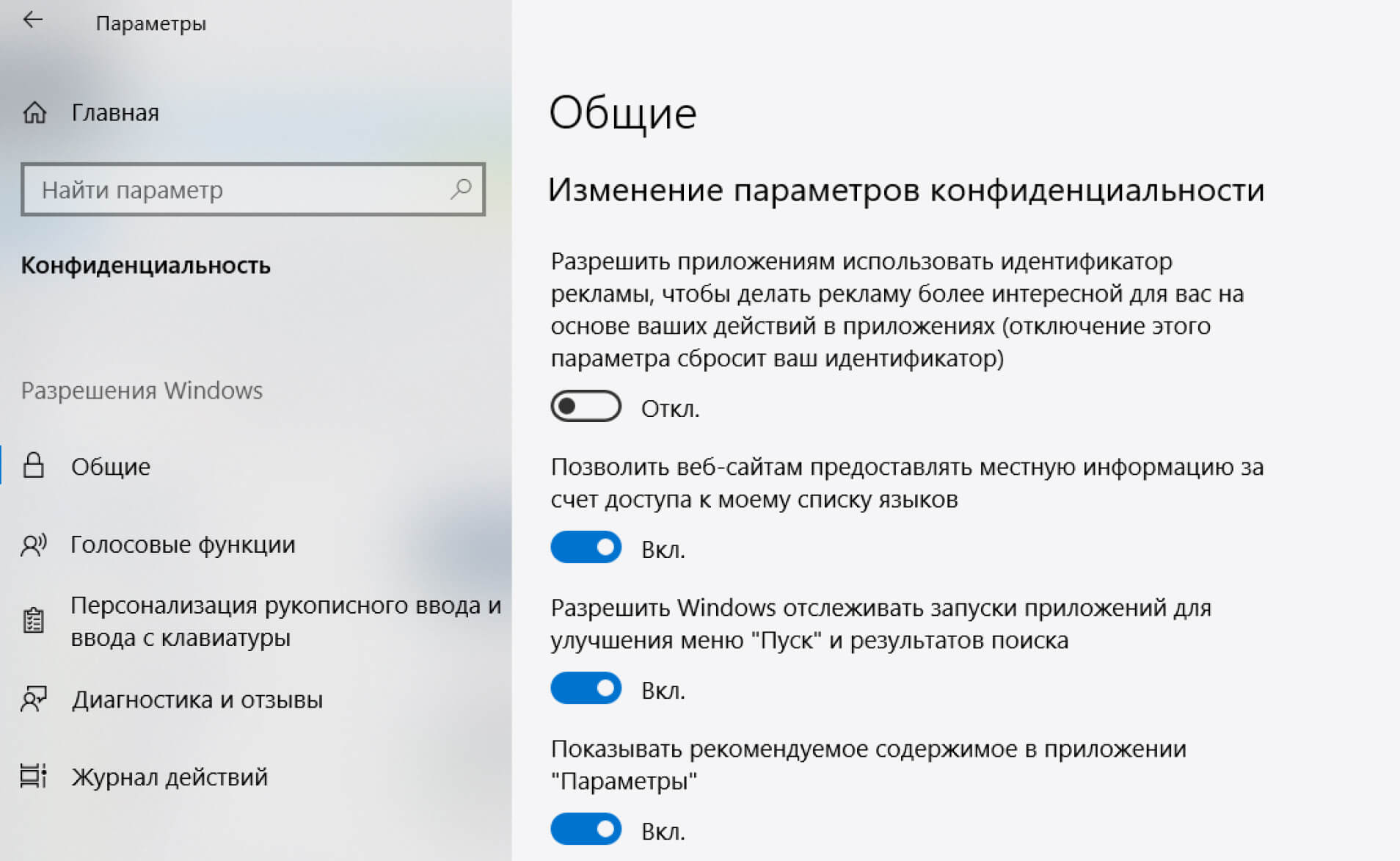Click the Диагностика и отзывы feedback icon

(x=34, y=700)
